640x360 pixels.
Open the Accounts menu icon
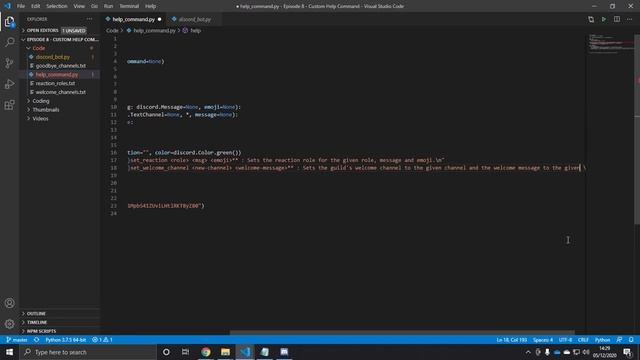click(9, 303)
